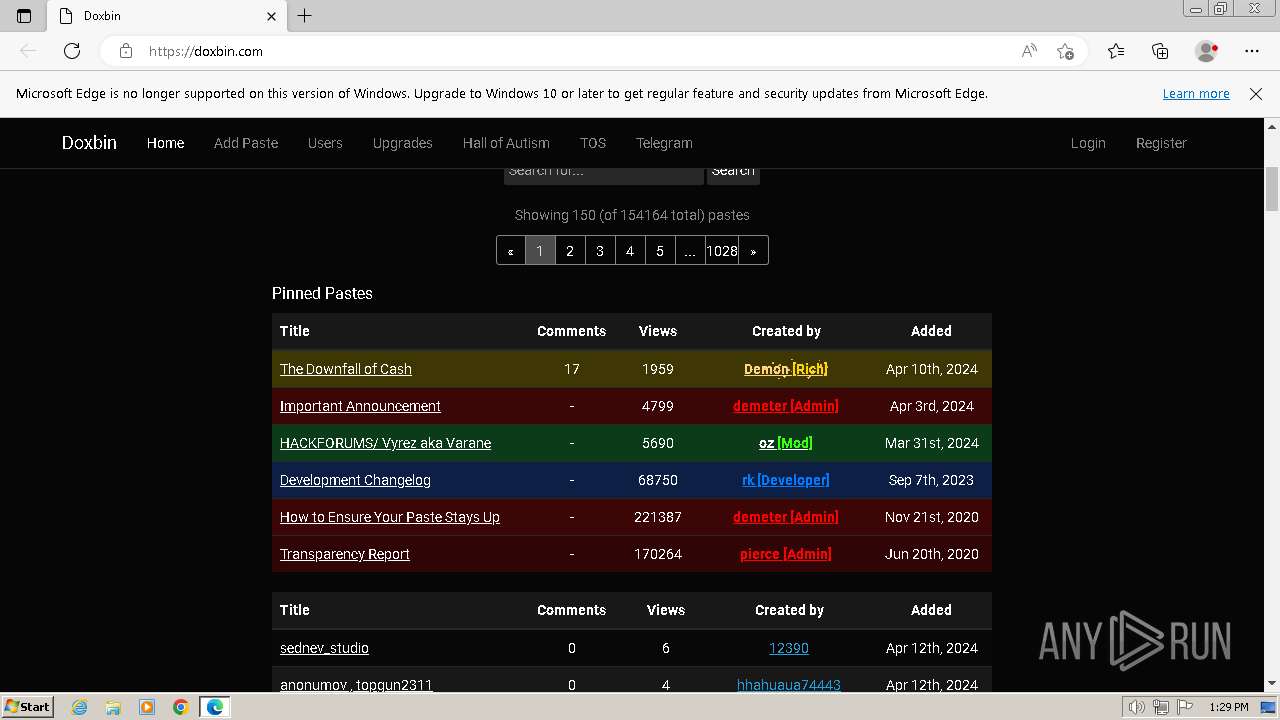
Task: Jump to last page 1028
Action: tap(722, 250)
